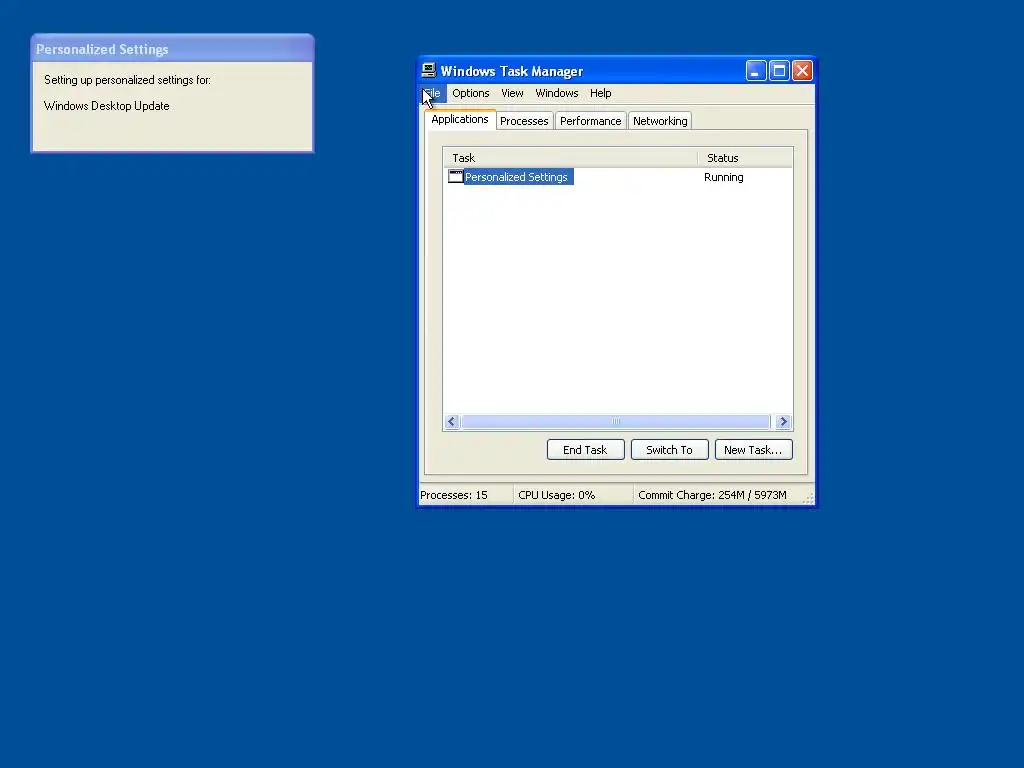Click the Processes: 15 status bar entry
The width and height of the screenshot is (1024, 768).
tap(466, 495)
